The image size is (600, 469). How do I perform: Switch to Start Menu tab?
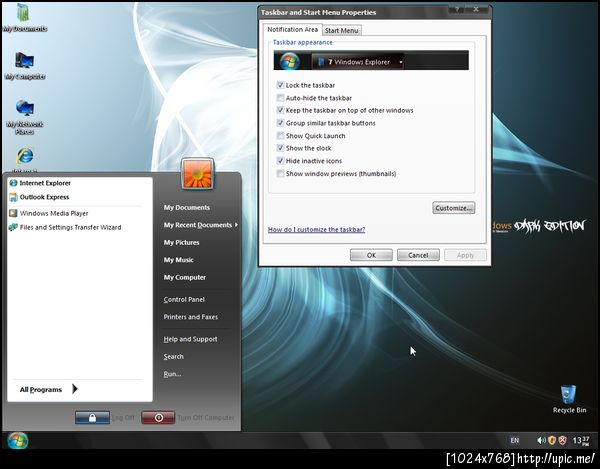(341, 30)
